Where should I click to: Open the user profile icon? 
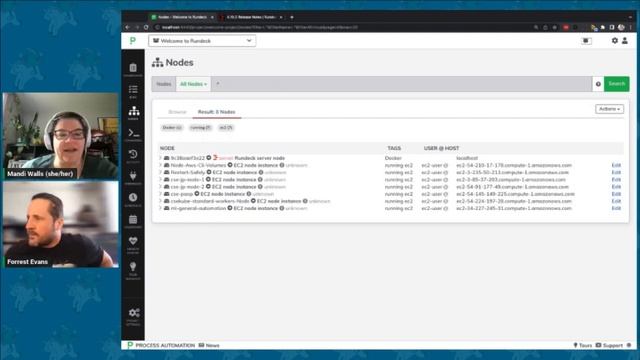tap(625, 41)
